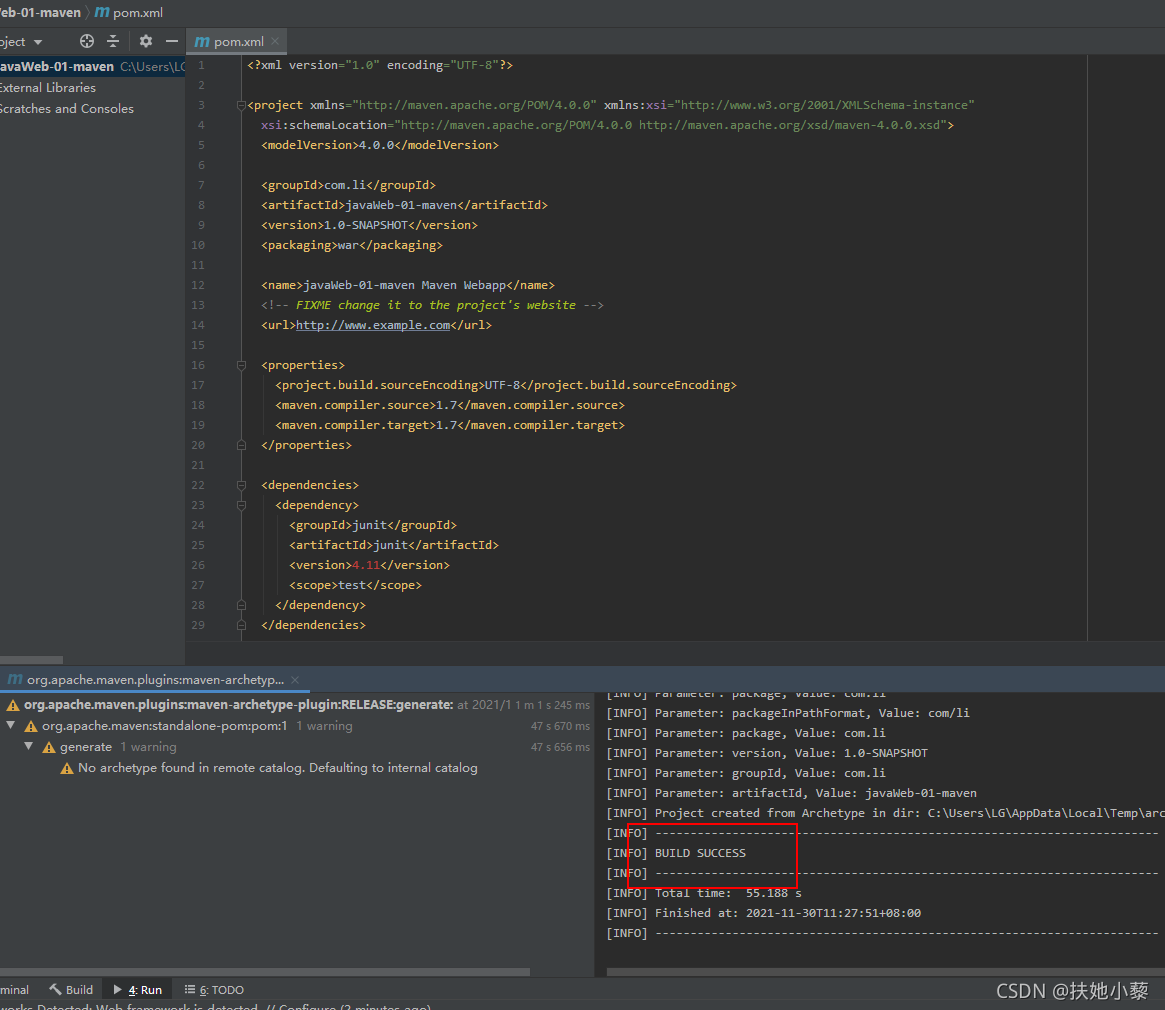The height and width of the screenshot is (1010, 1165).
Task: Fold the dependency block at line 23
Action: [241, 505]
